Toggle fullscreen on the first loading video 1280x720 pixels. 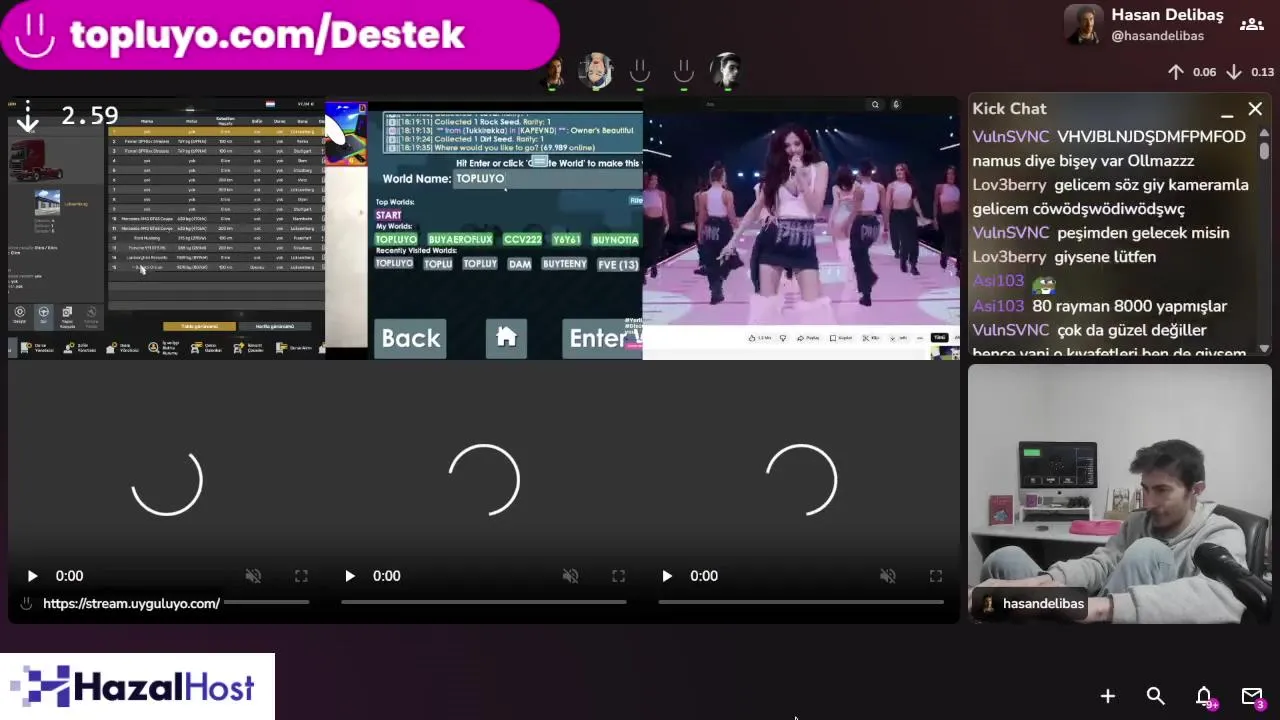pyautogui.click(x=301, y=576)
